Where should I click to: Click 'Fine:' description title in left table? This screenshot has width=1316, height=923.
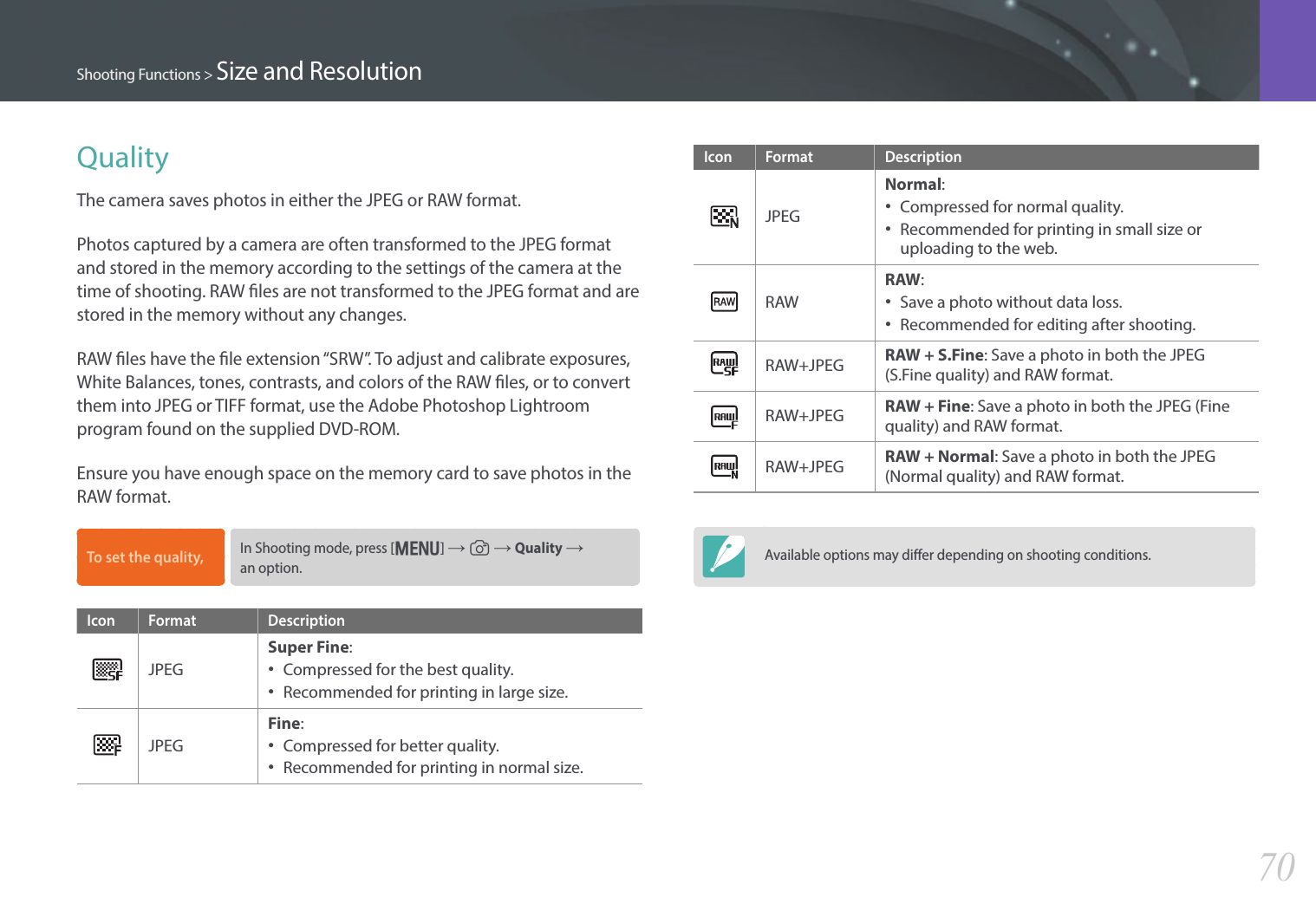[285, 724]
